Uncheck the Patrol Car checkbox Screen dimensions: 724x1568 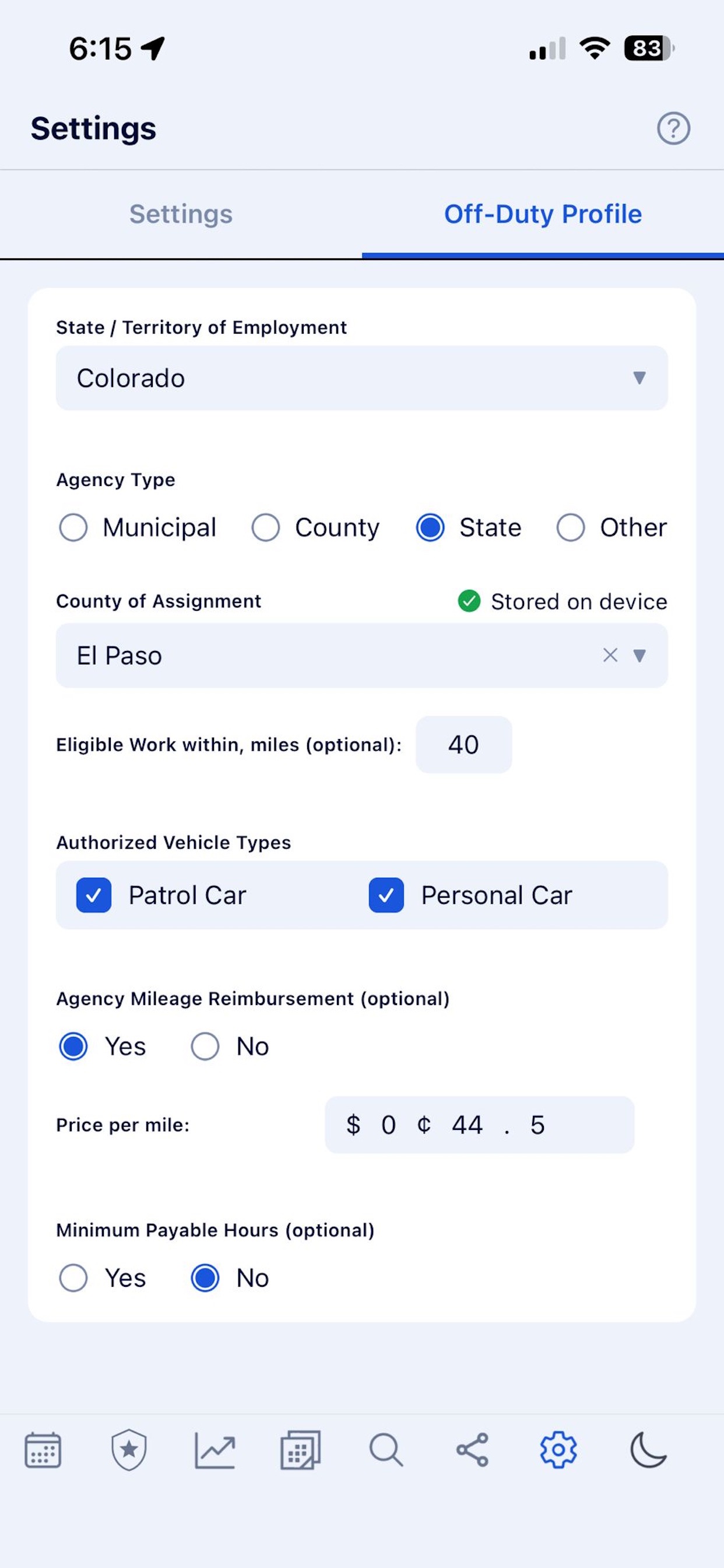click(x=94, y=895)
